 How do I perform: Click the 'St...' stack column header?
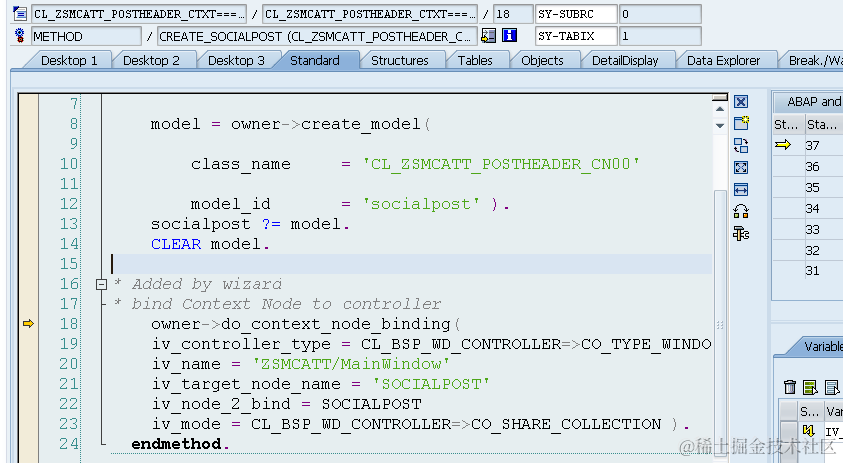(x=788, y=125)
